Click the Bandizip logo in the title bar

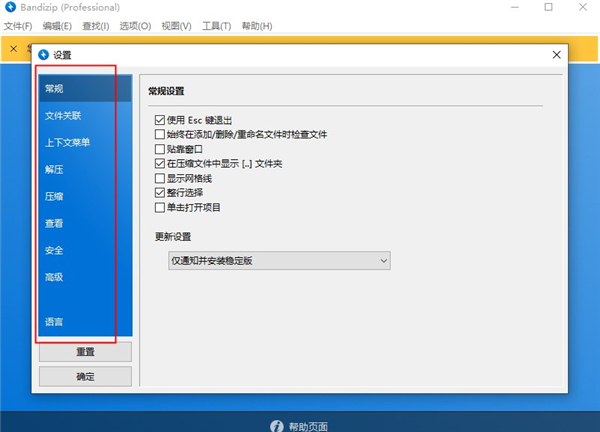click(10, 7)
